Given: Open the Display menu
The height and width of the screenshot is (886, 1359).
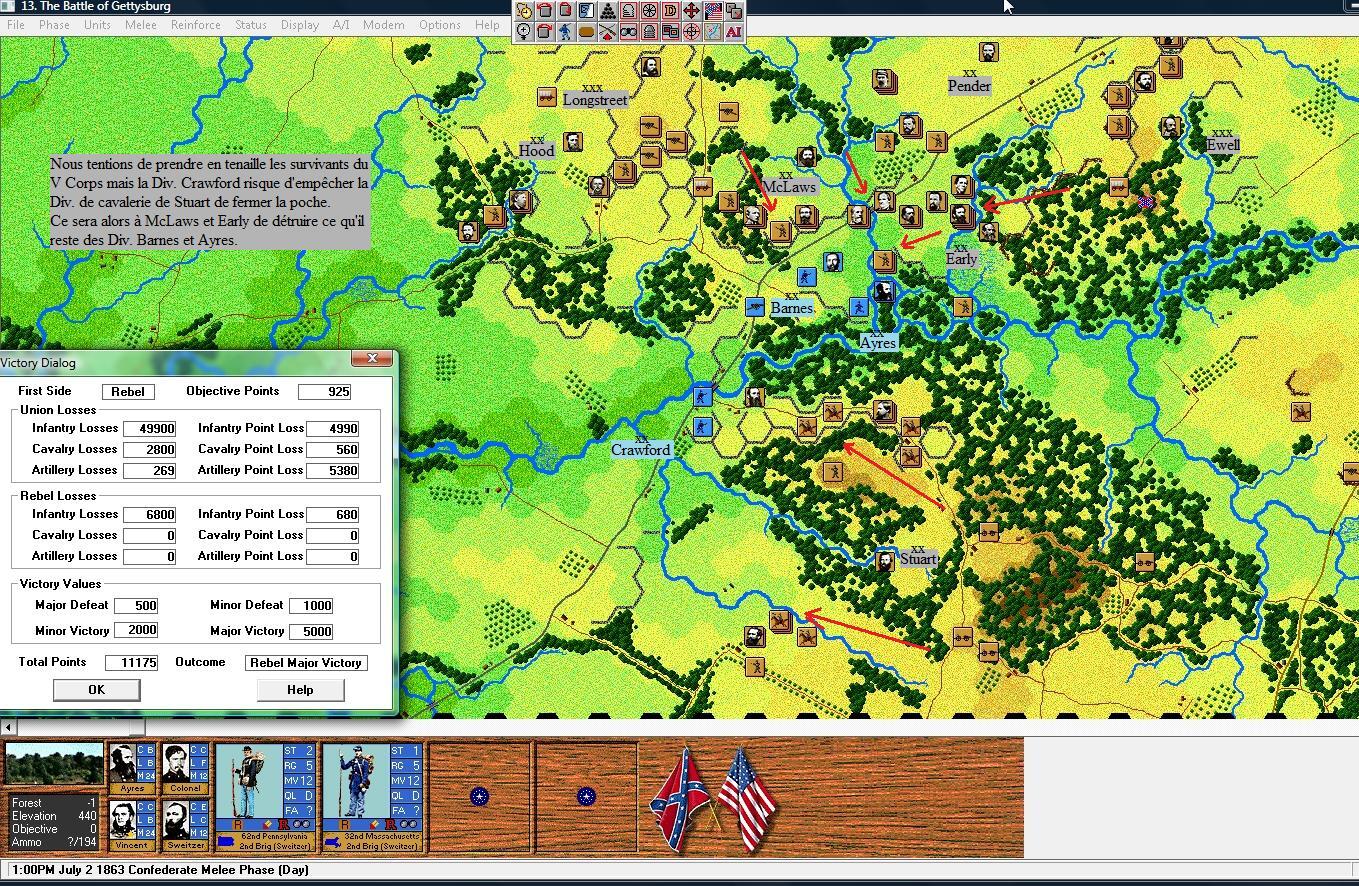Looking at the screenshot, I should [x=299, y=24].
